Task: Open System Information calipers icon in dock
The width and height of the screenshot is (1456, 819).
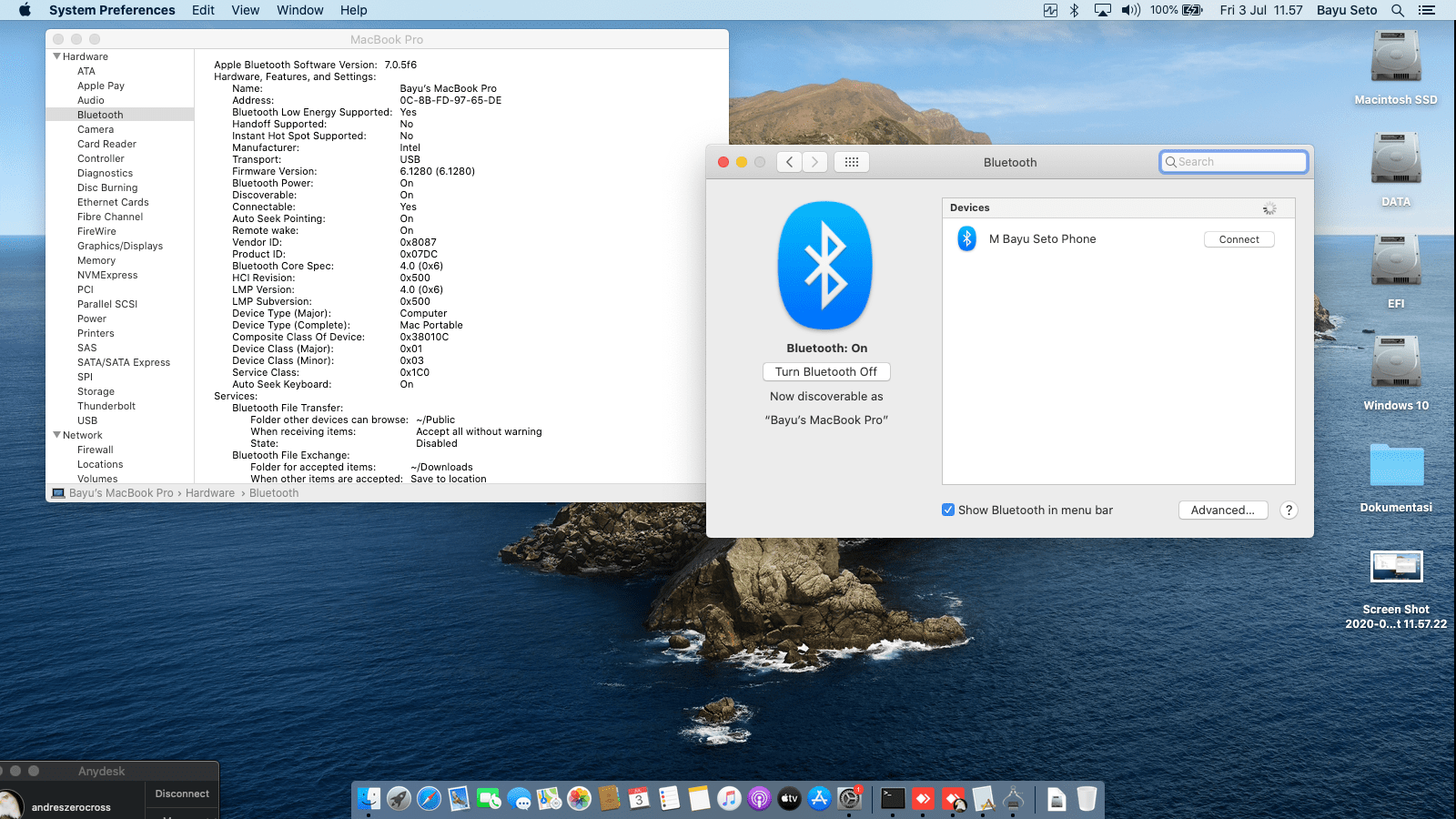Action: (1014, 799)
